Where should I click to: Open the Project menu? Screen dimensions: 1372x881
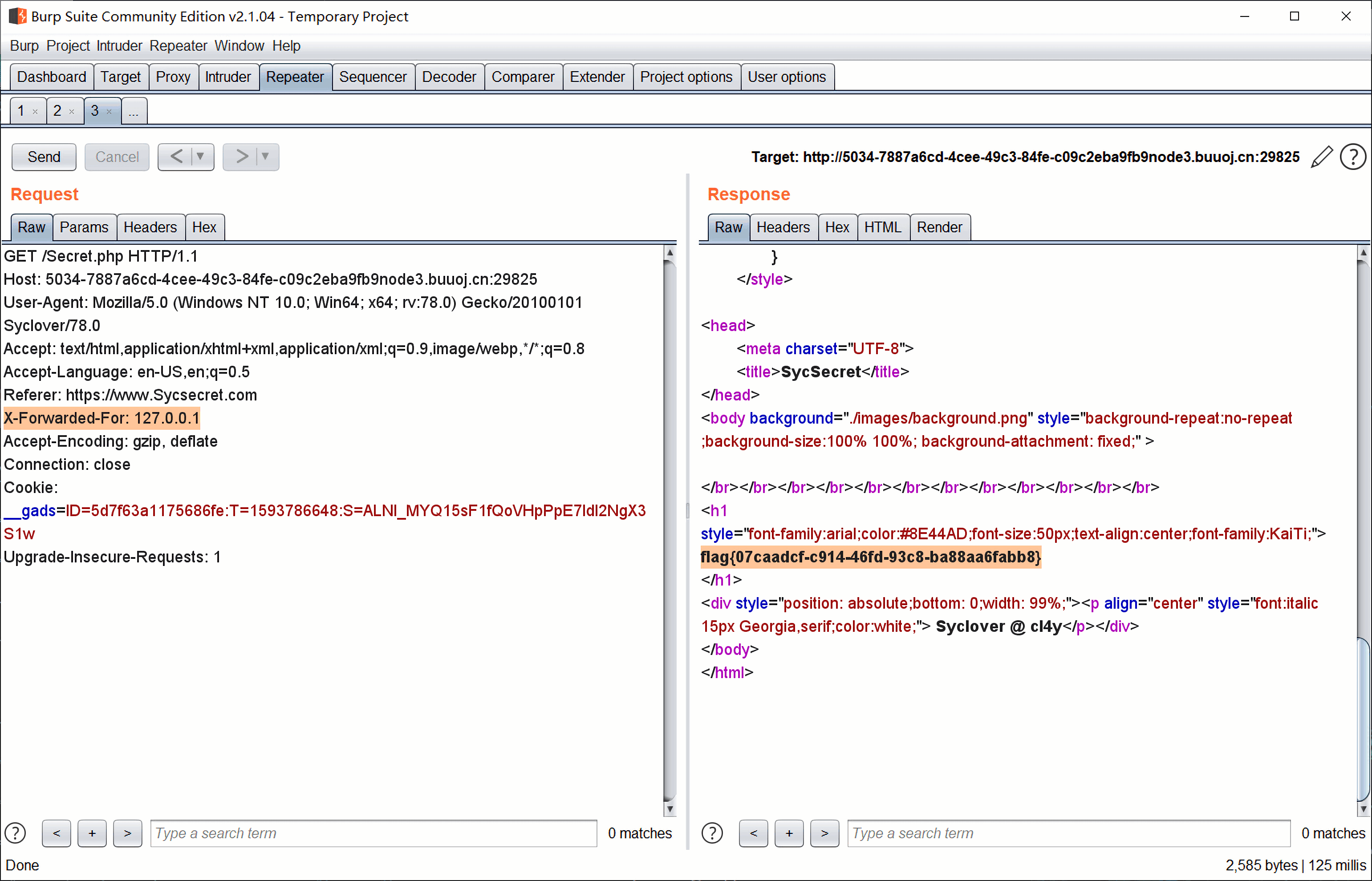pos(68,46)
